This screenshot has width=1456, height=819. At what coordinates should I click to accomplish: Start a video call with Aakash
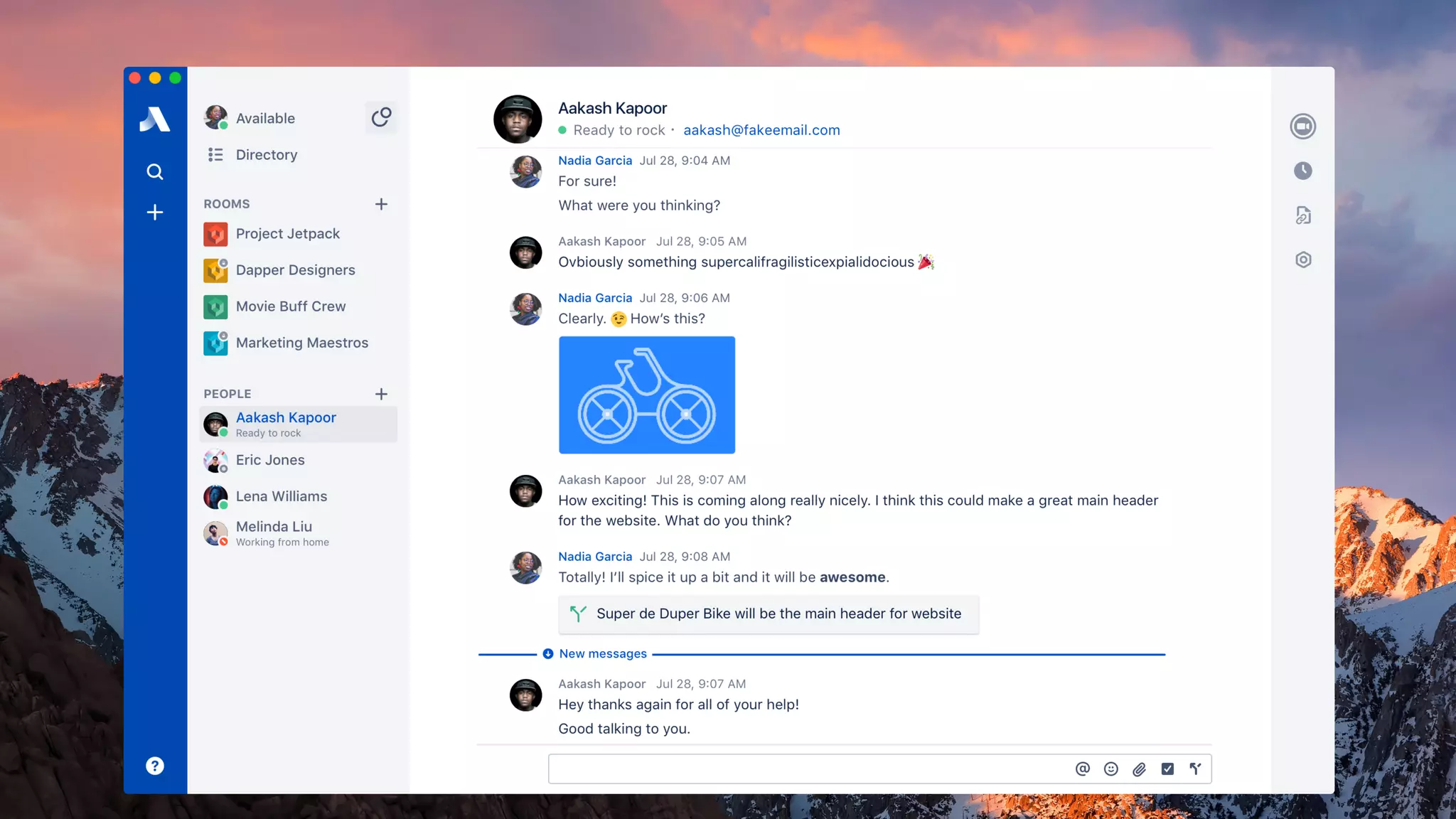coord(1302,127)
